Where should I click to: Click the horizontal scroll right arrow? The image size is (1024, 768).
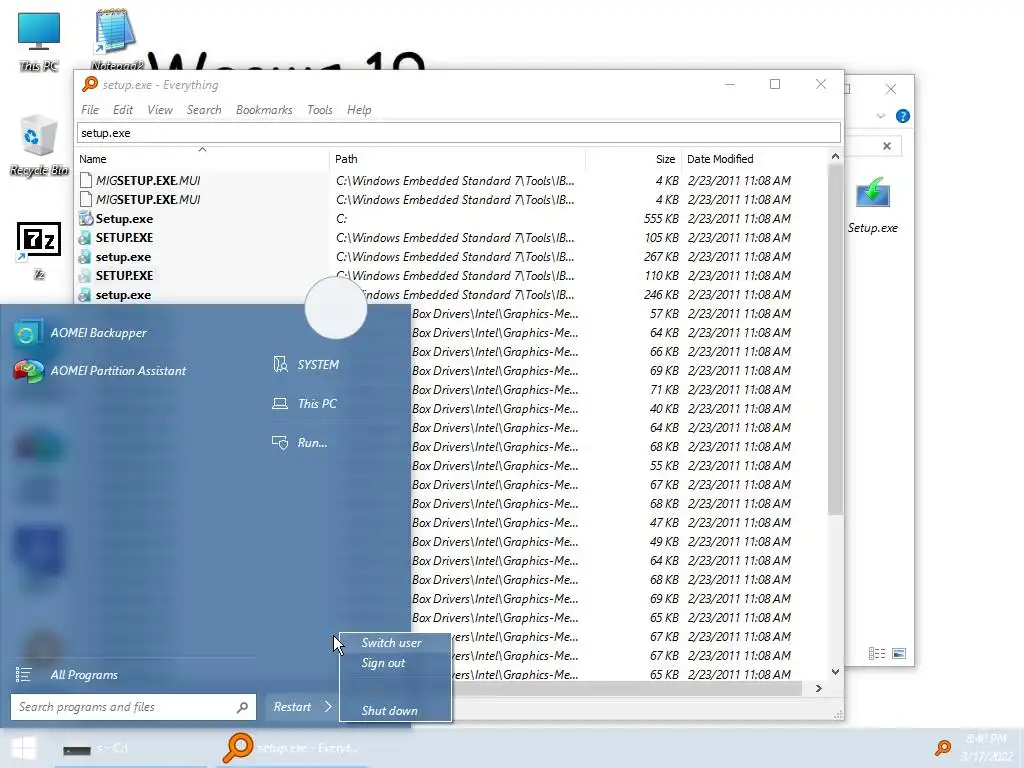coord(819,688)
